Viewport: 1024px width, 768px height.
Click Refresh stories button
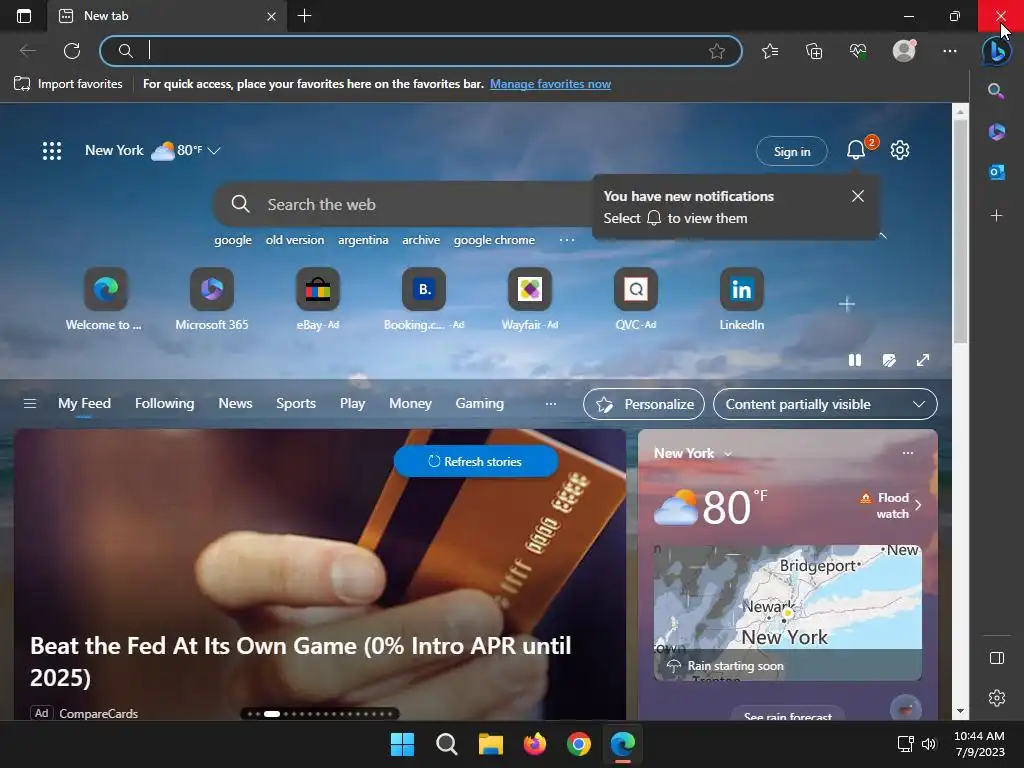[475, 462]
